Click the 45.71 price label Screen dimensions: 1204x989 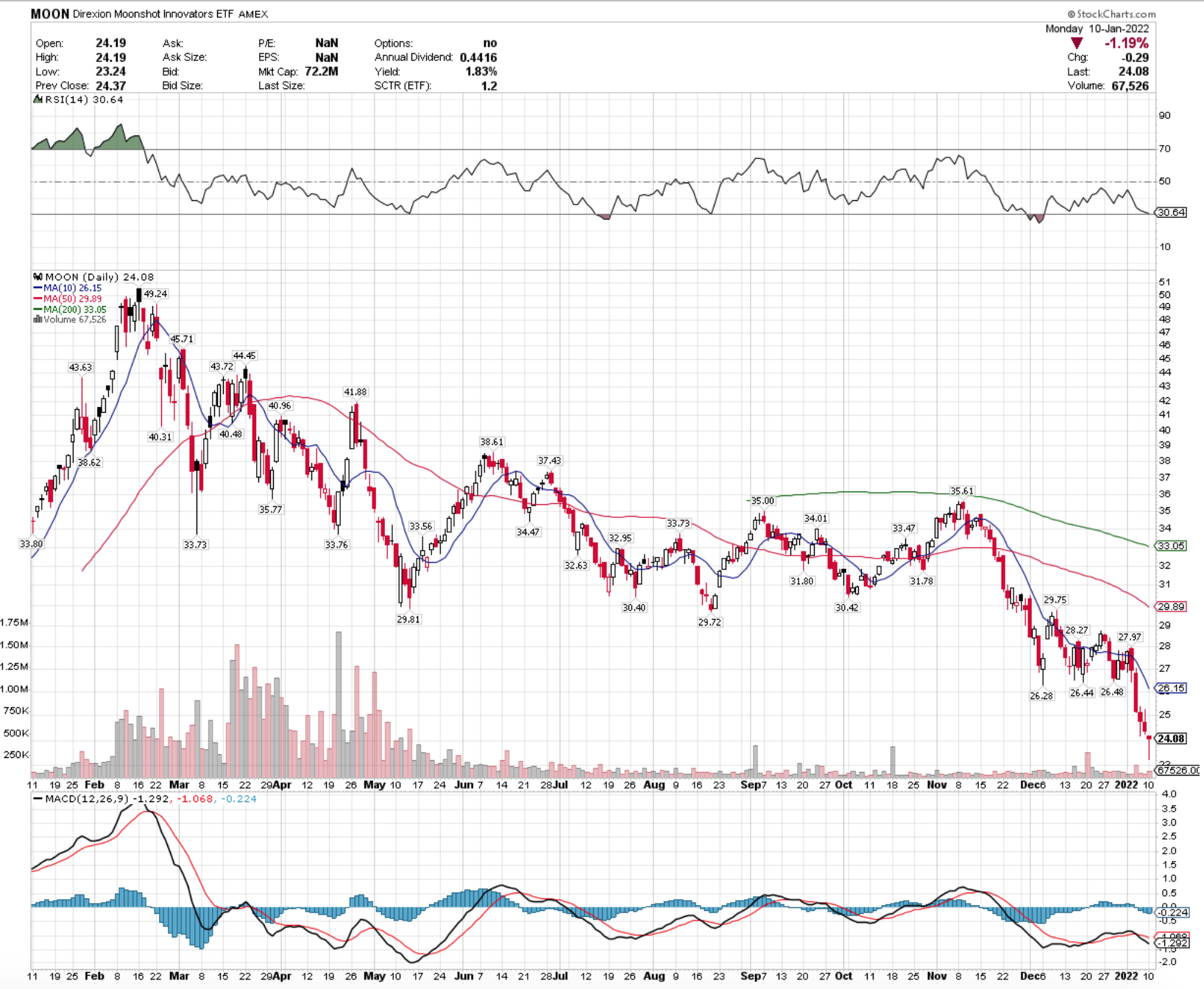(x=182, y=339)
